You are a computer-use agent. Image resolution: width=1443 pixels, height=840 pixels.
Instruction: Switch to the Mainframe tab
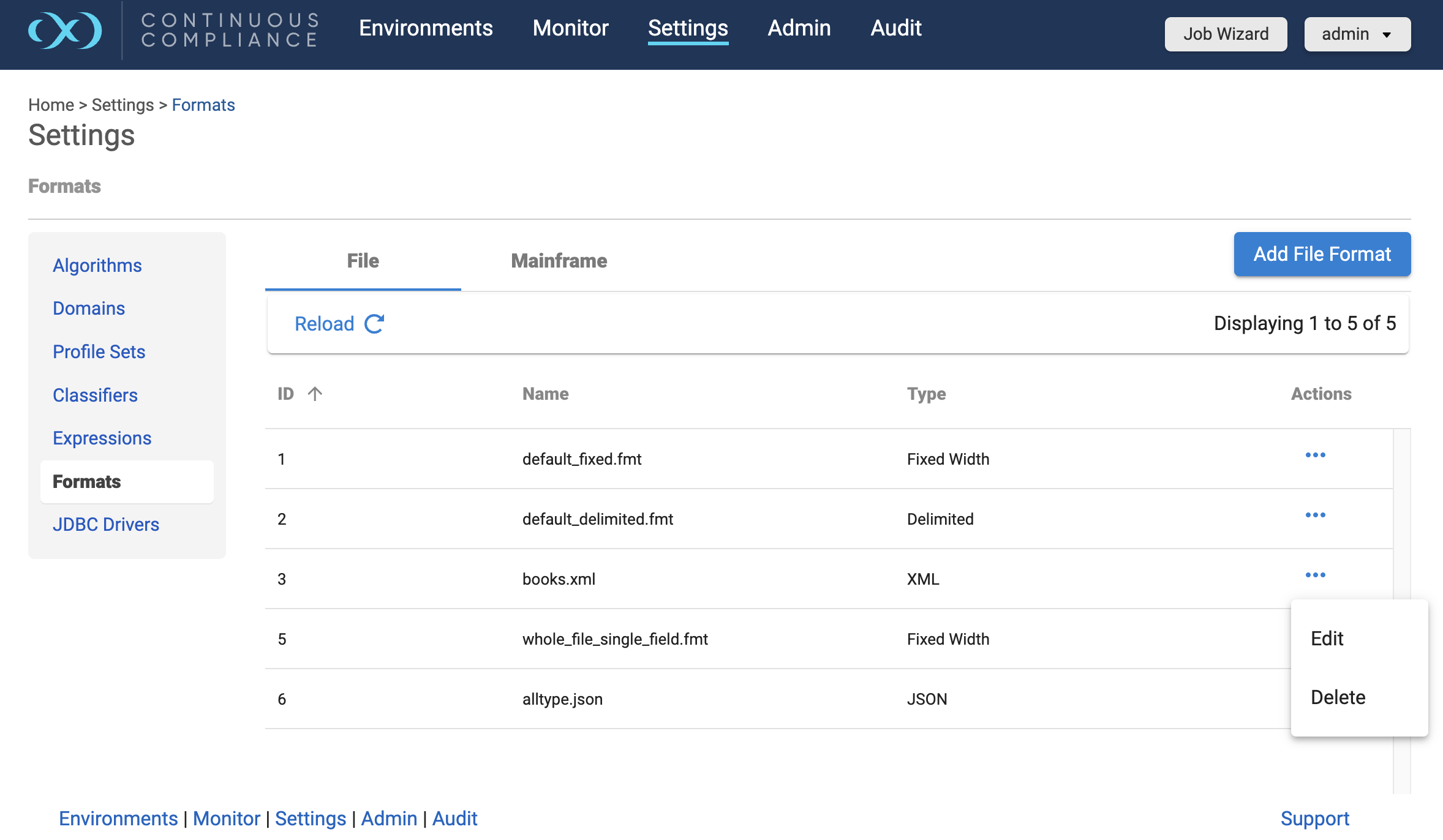pos(559,261)
